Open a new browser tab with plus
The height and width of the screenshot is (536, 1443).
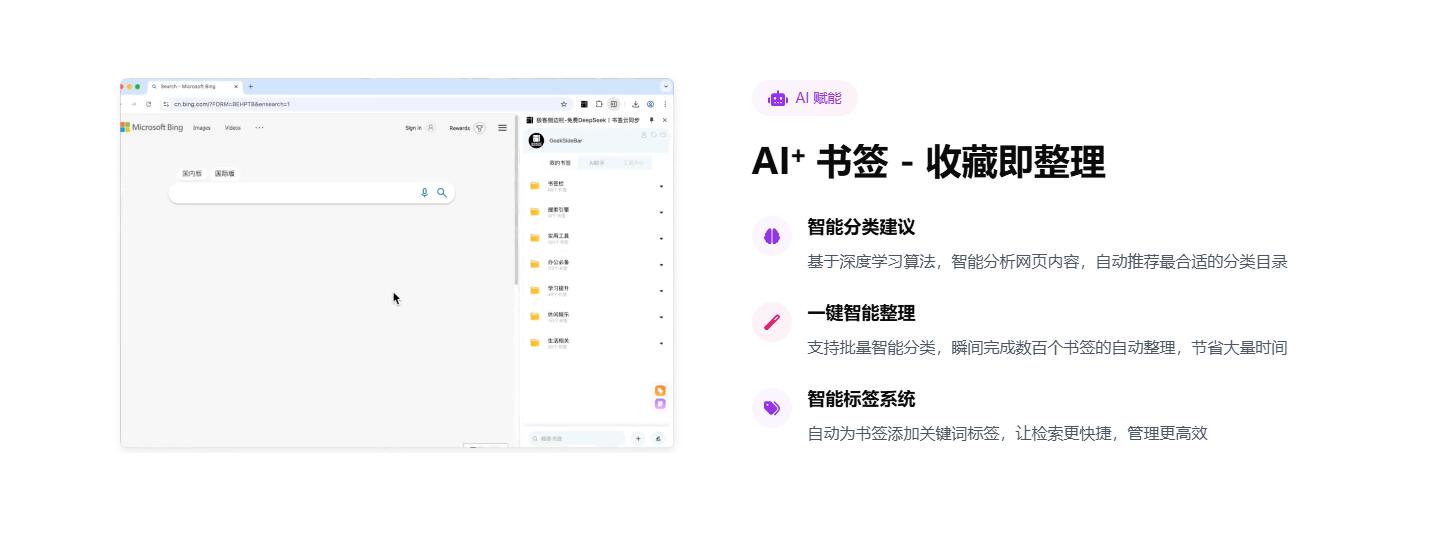coord(250,87)
